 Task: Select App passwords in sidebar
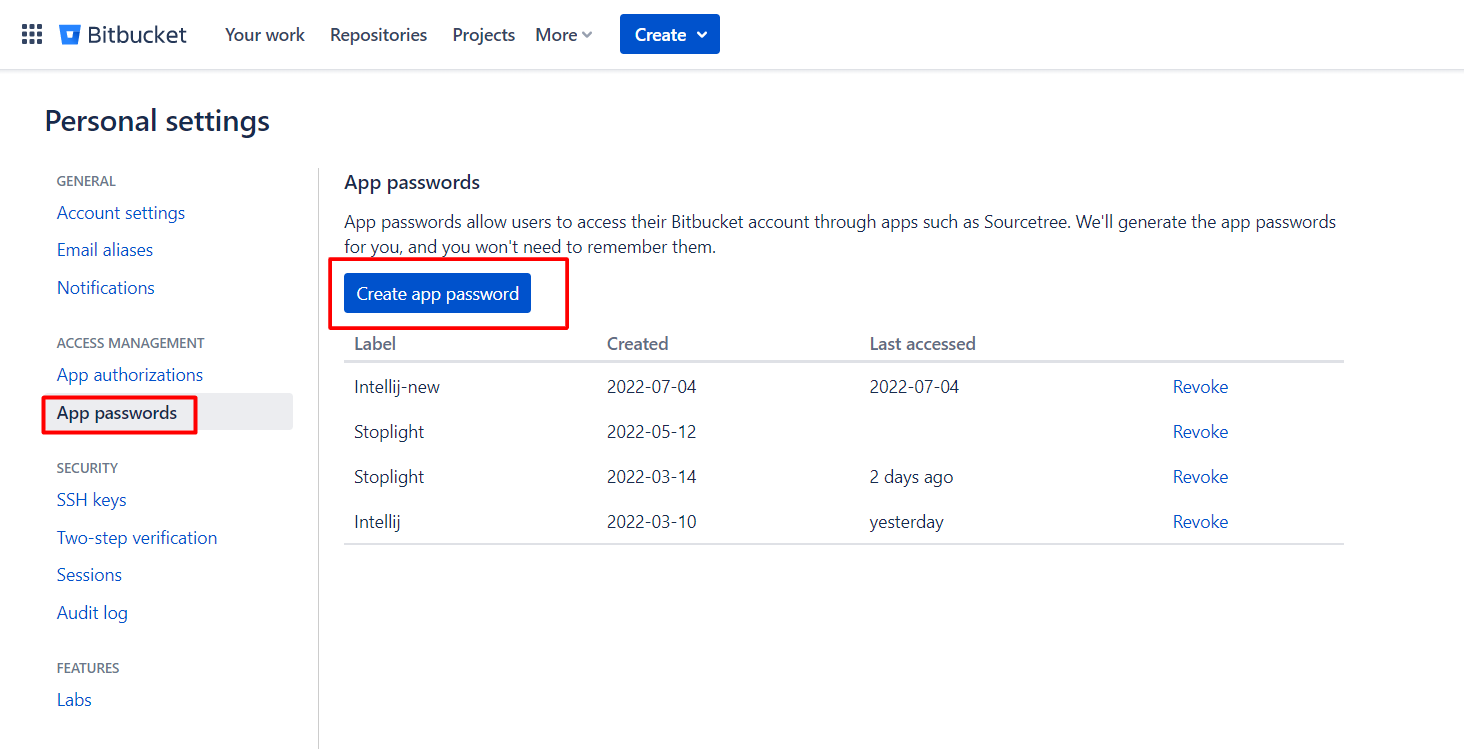coord(117,413)
